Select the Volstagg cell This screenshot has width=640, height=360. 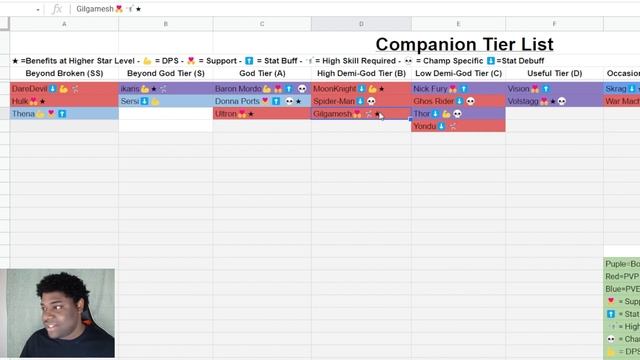point(554,101)
